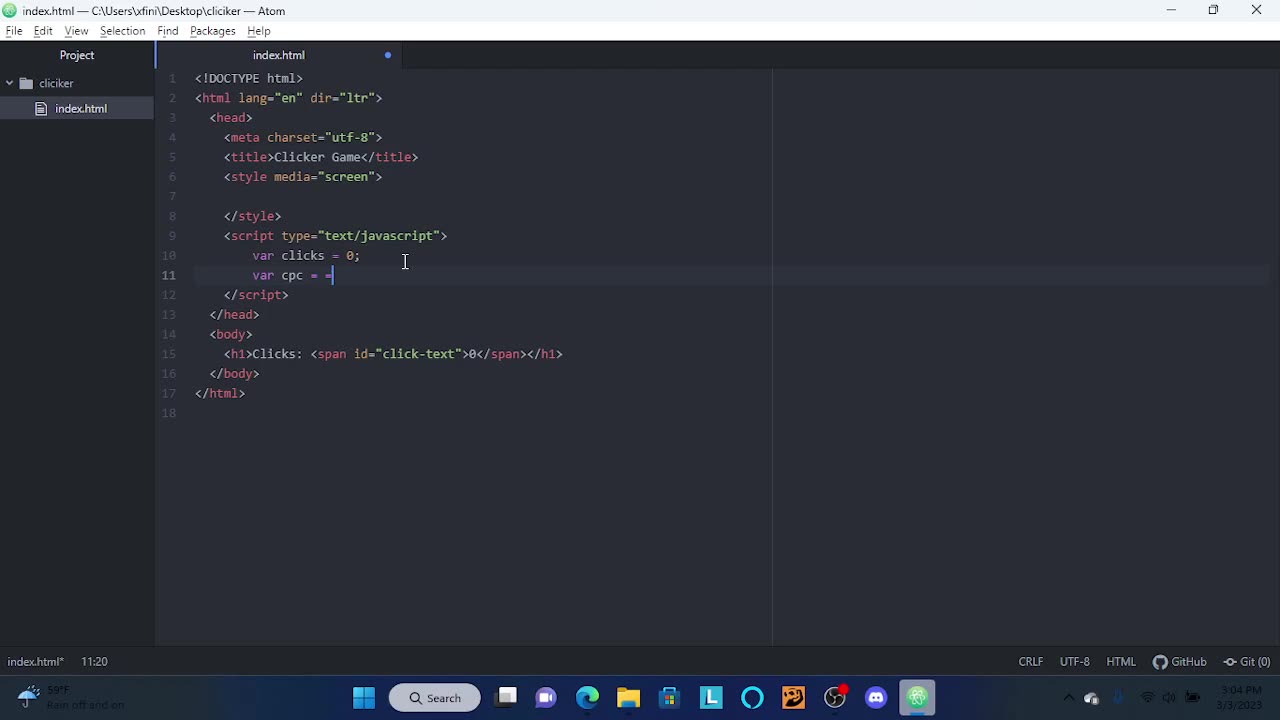1280x720 pixels.
Task: Click line number 1 in the gutter
Action: [172, 78]
